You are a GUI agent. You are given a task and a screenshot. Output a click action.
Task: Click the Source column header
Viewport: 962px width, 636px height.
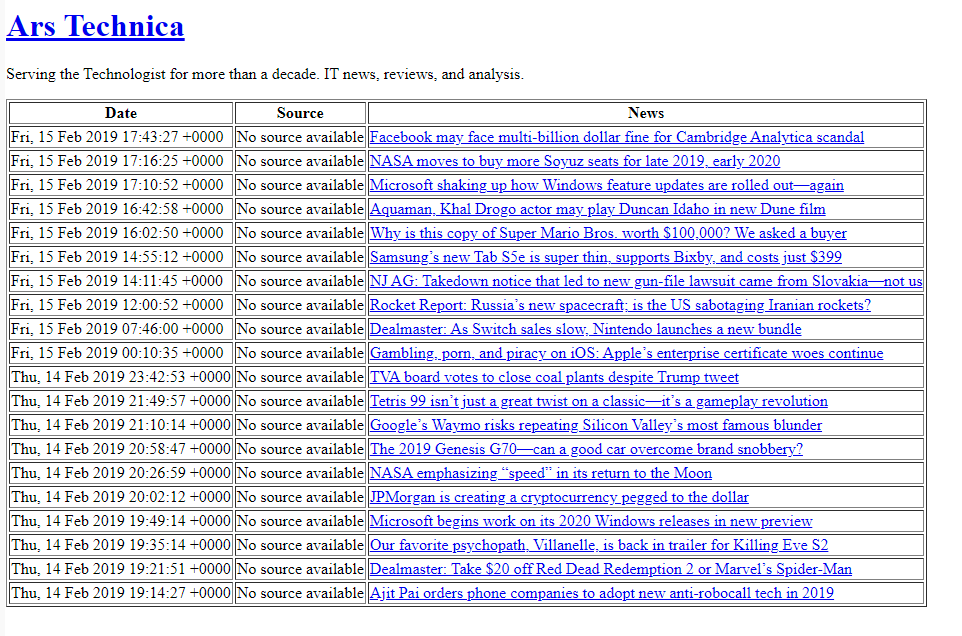[300, 113]
